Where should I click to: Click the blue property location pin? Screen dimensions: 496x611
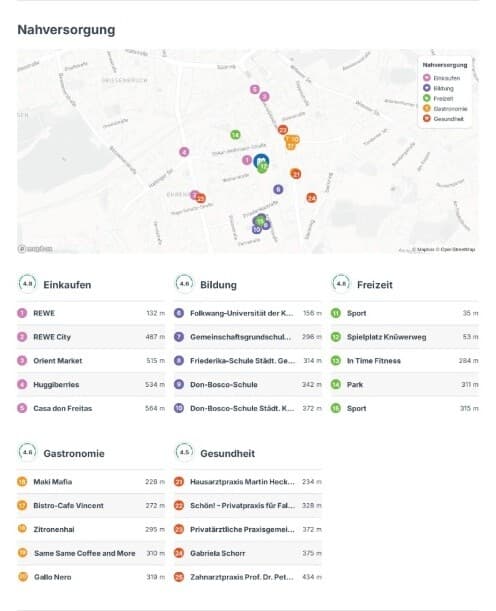[261, 160]
